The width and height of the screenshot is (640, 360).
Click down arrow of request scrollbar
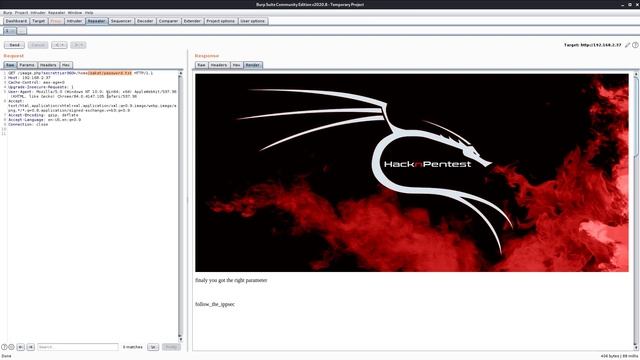coord(180,339)
